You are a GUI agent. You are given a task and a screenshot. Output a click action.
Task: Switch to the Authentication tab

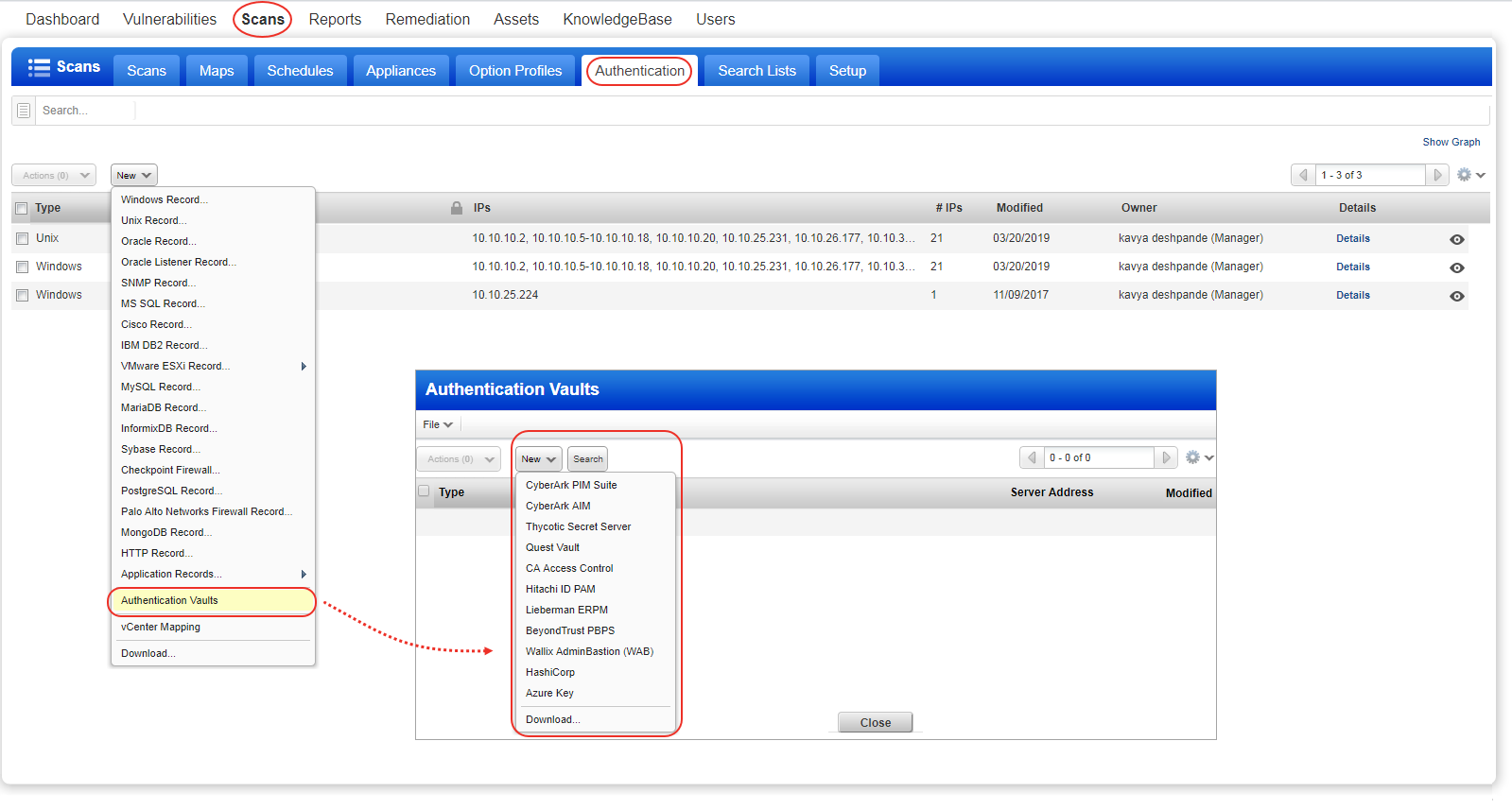coord(639,71)
